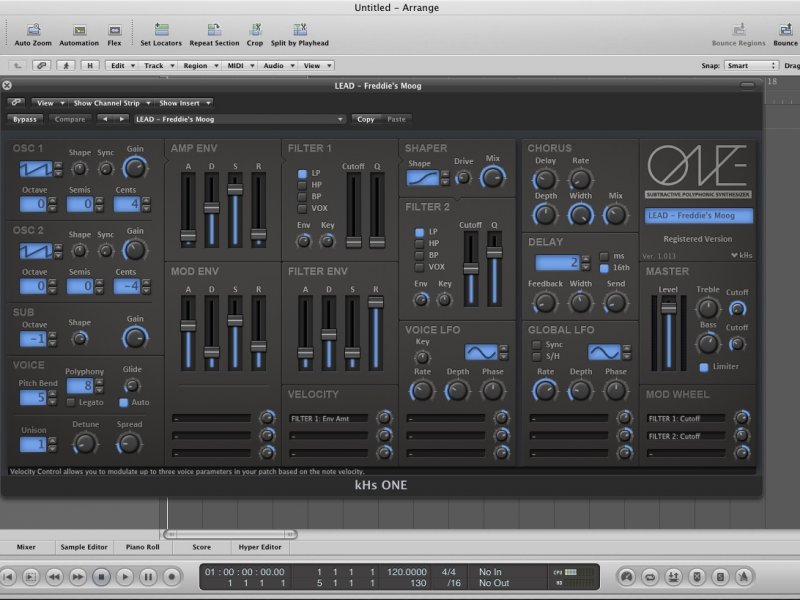Click the Master Level slider
Viewport: 800px width, 600px height.
point(668,333)
